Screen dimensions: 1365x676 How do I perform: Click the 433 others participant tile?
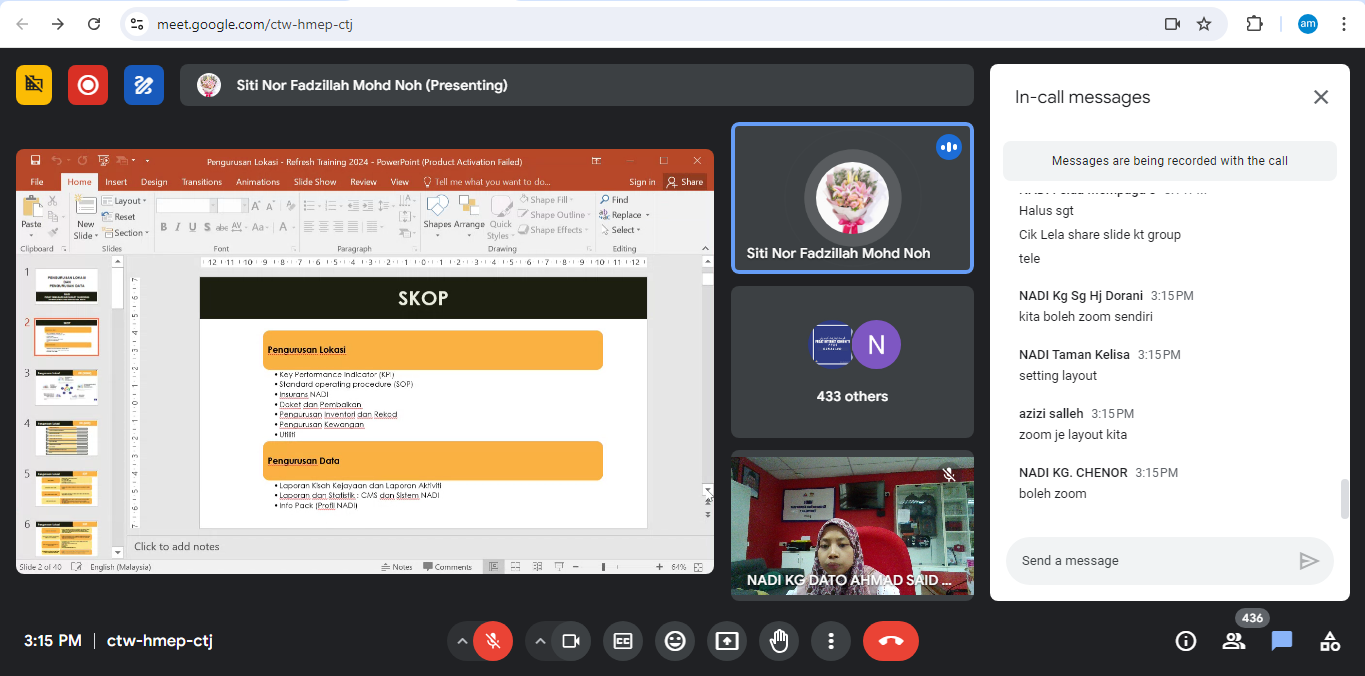852,362
